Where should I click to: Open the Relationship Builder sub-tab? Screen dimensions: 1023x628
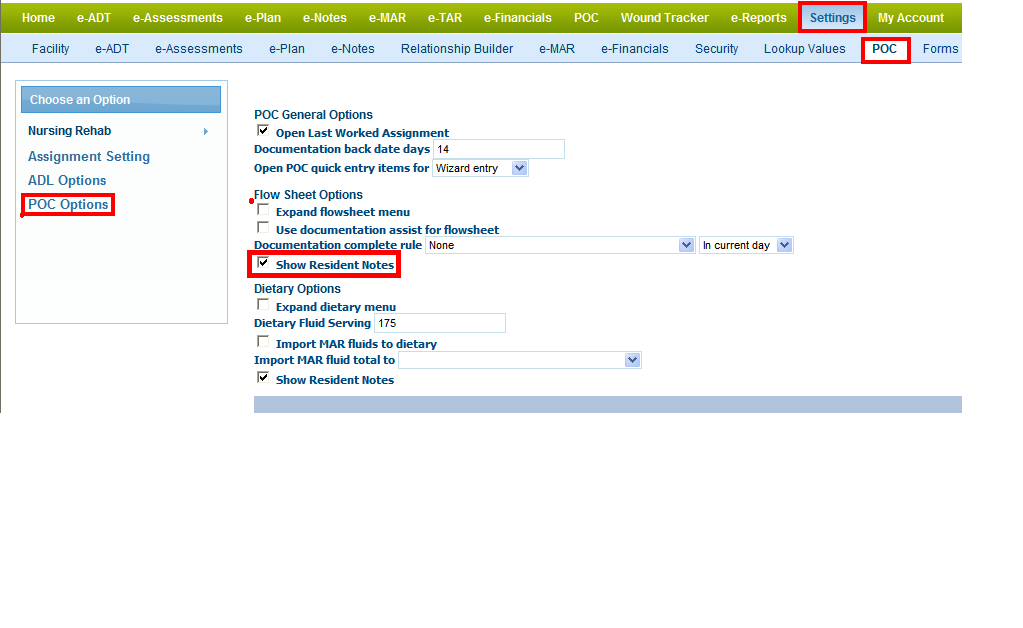click(457, 49)
